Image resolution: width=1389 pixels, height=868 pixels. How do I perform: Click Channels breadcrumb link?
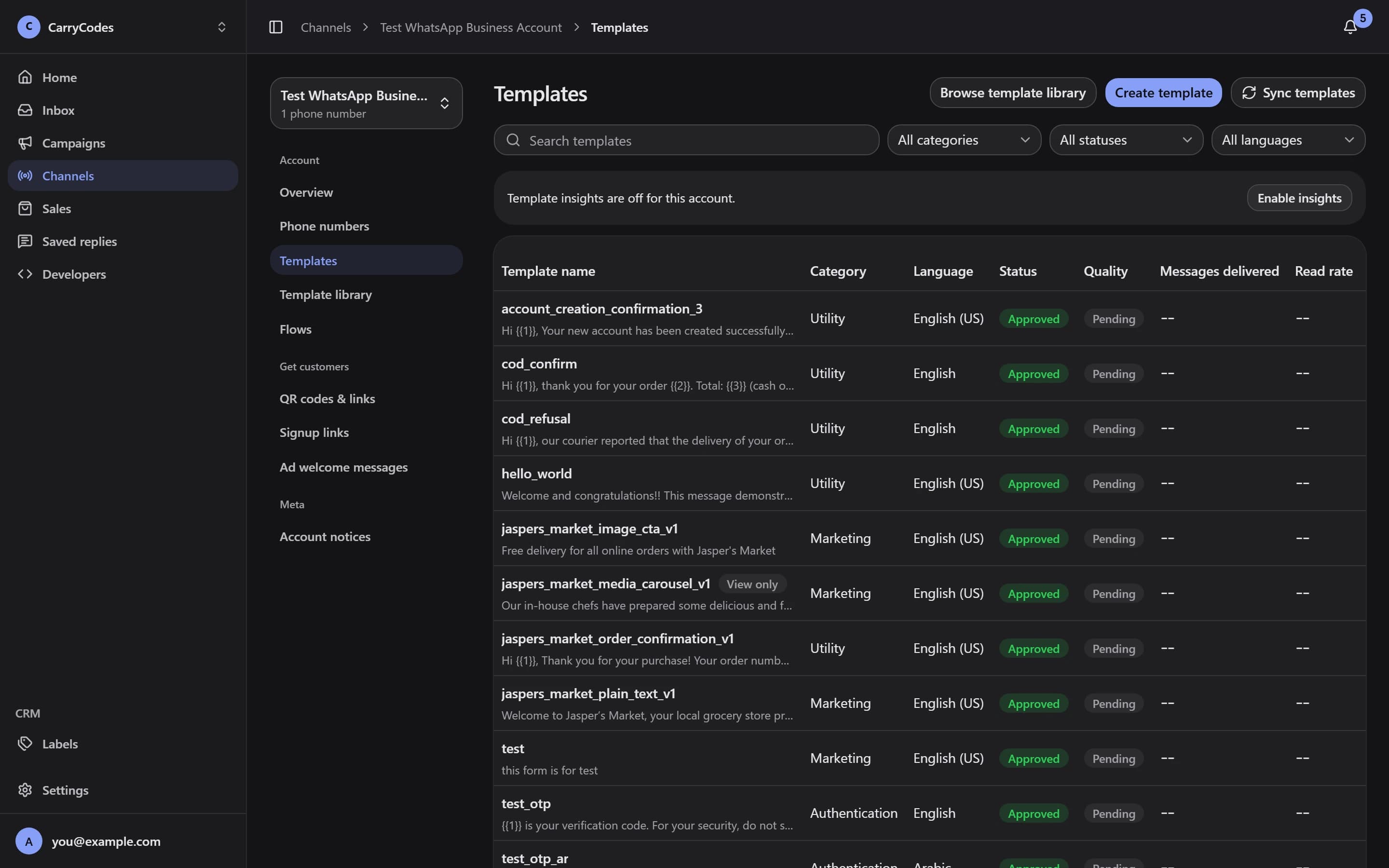pos(326,27)
